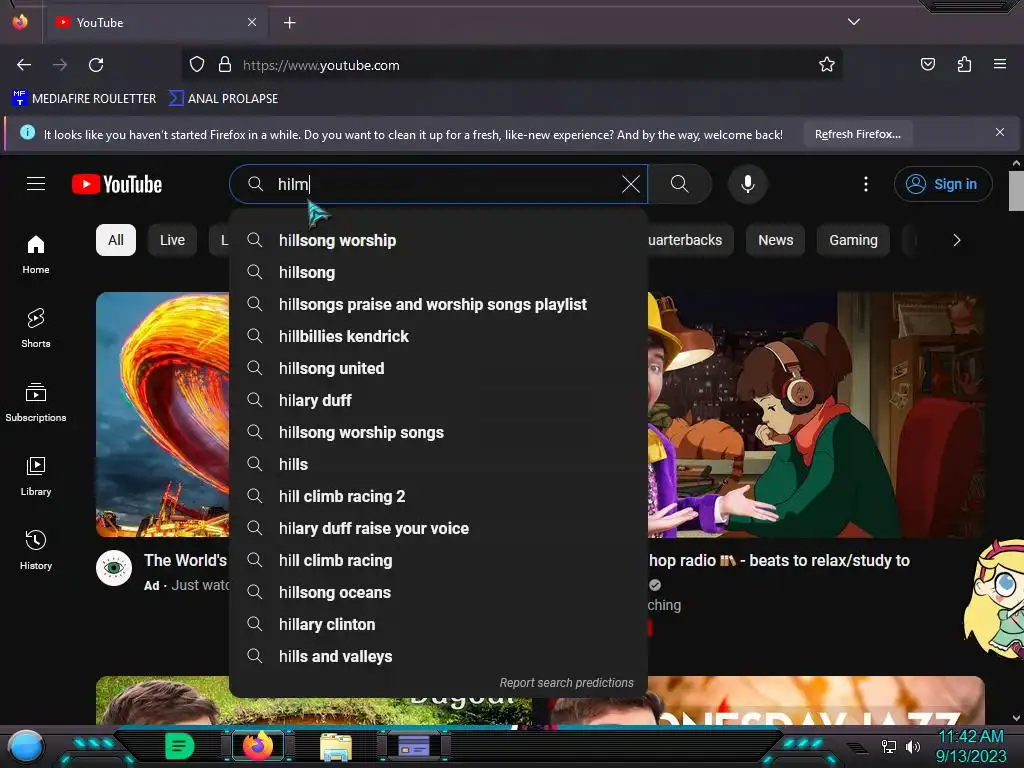
Task: Choose suggestion 'hillary clinton'
Action: coord(438,624)
